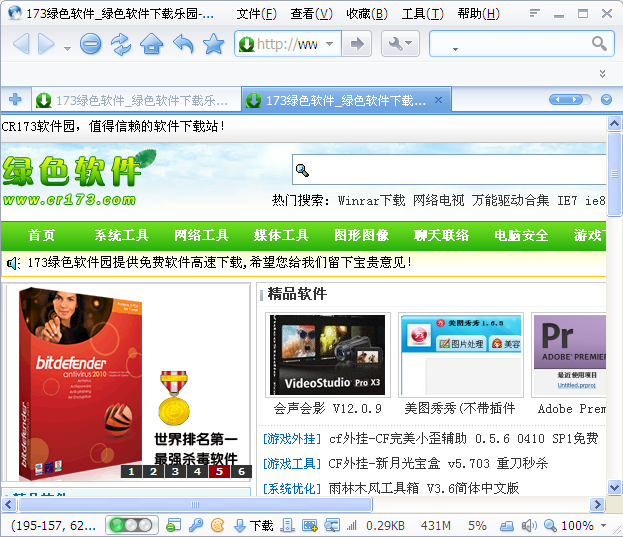The image size is (623, 537).
Task: Open the 图形图像 navigation item
Action: point(361,235)
